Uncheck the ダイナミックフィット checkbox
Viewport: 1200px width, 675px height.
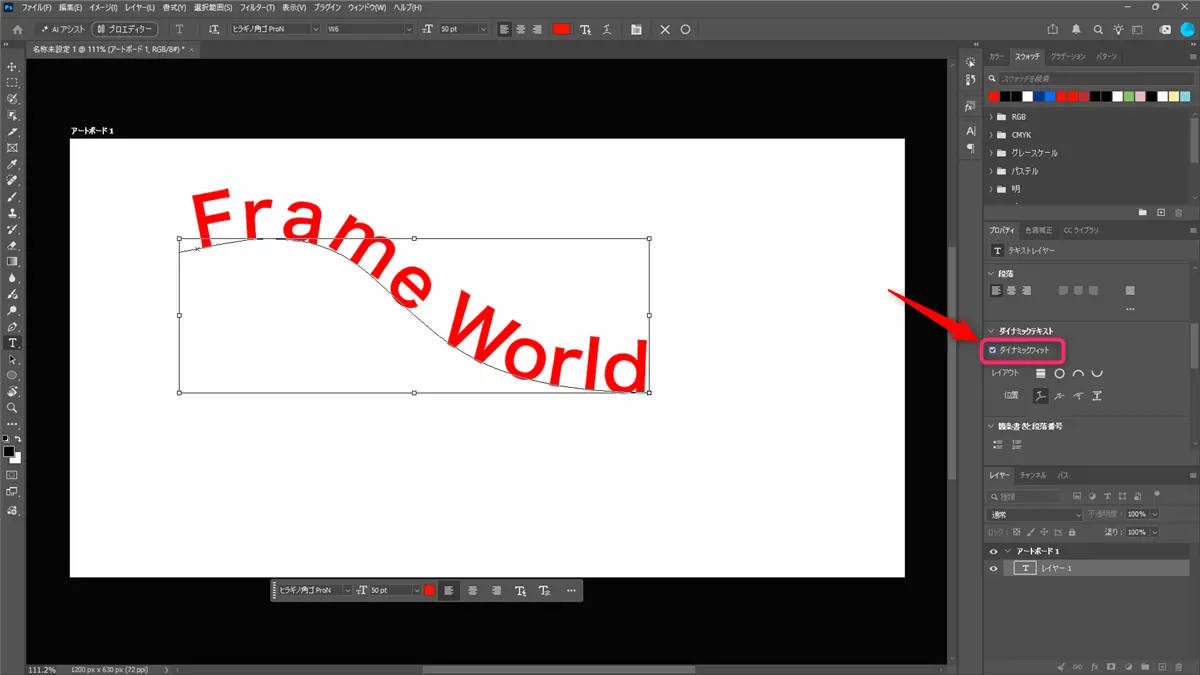(x=993, y=351)
